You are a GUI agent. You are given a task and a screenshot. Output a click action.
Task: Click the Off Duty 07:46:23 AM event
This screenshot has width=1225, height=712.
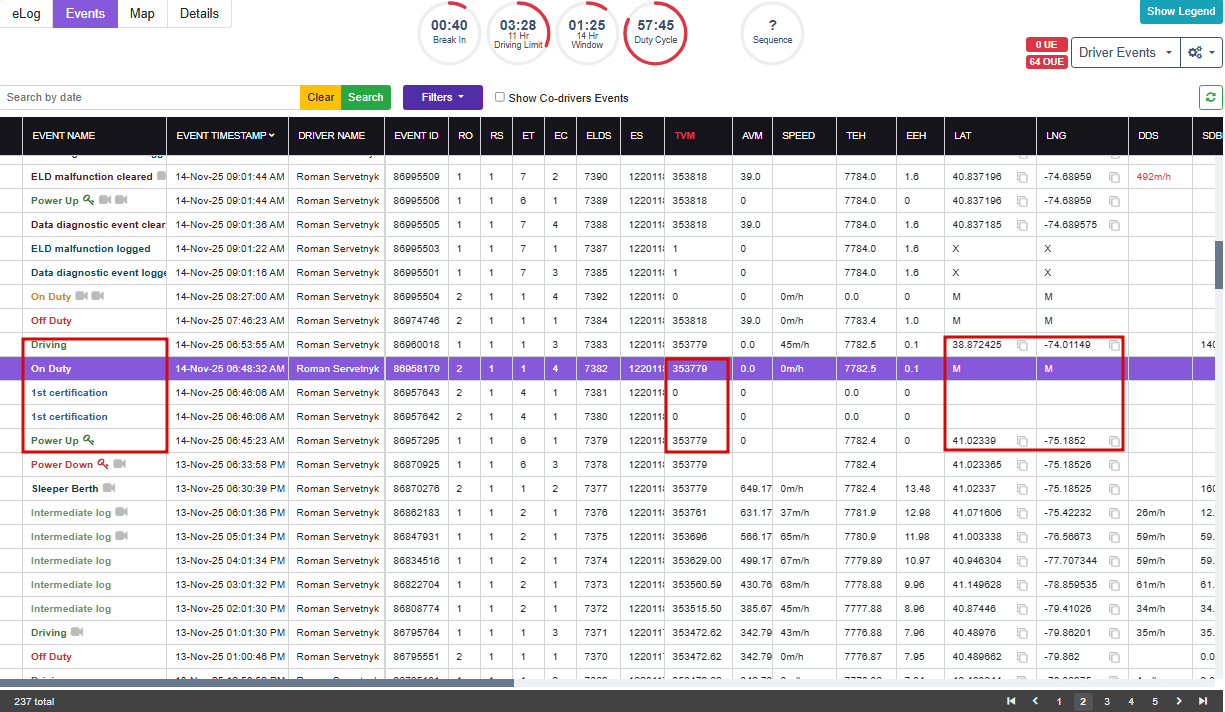(51, 320)
